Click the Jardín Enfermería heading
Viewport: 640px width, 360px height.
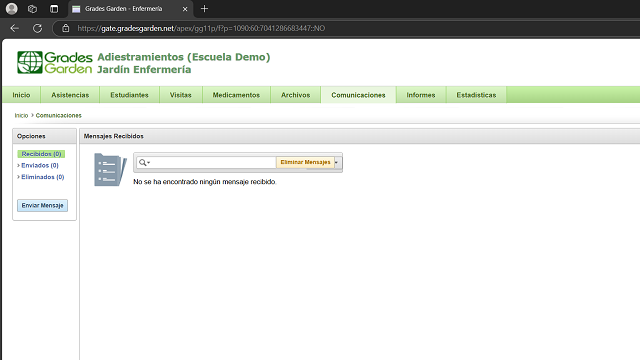(144, 69)
